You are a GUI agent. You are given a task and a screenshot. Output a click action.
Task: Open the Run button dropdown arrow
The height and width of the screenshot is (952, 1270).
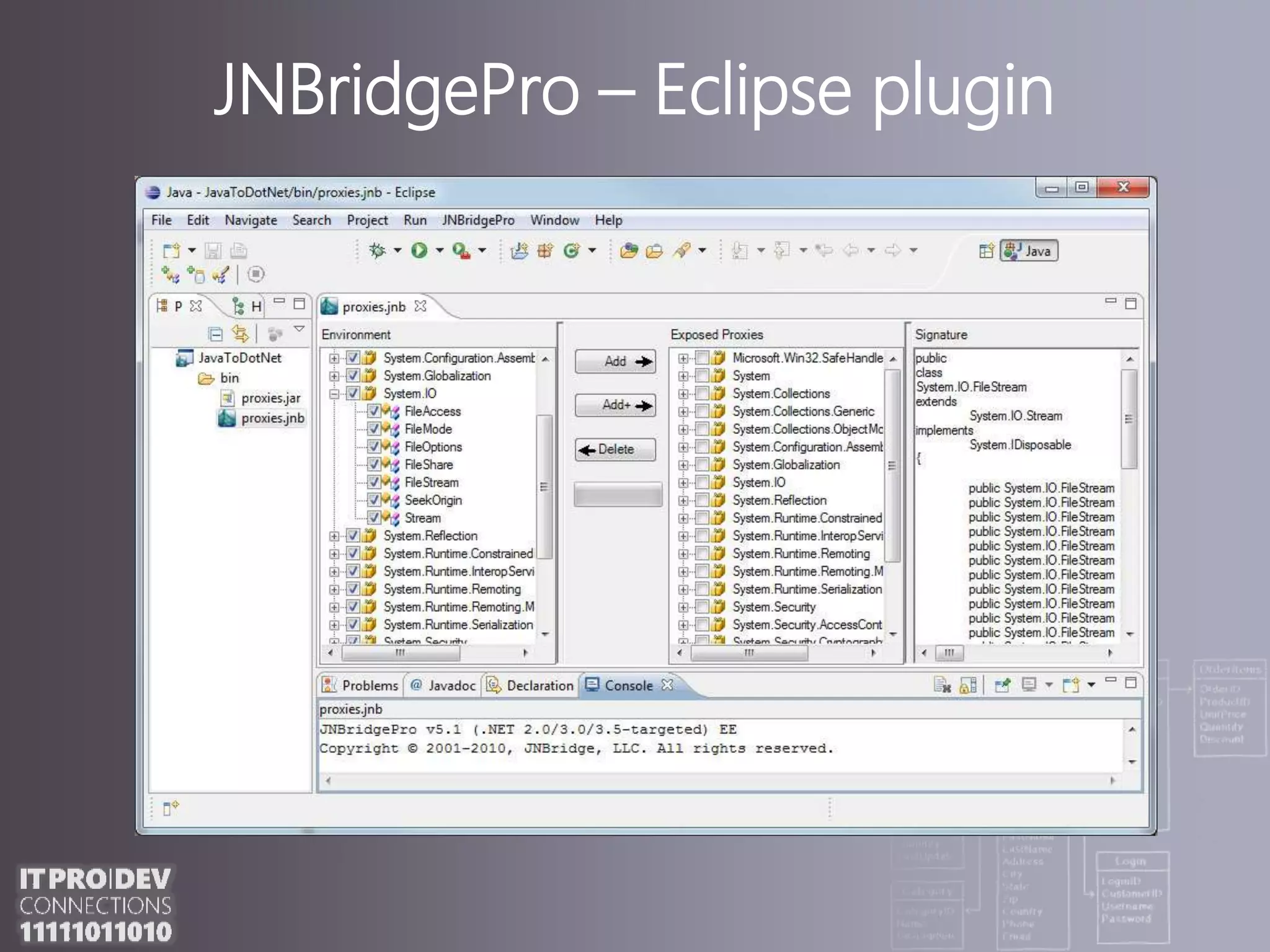tap(440, 250)
